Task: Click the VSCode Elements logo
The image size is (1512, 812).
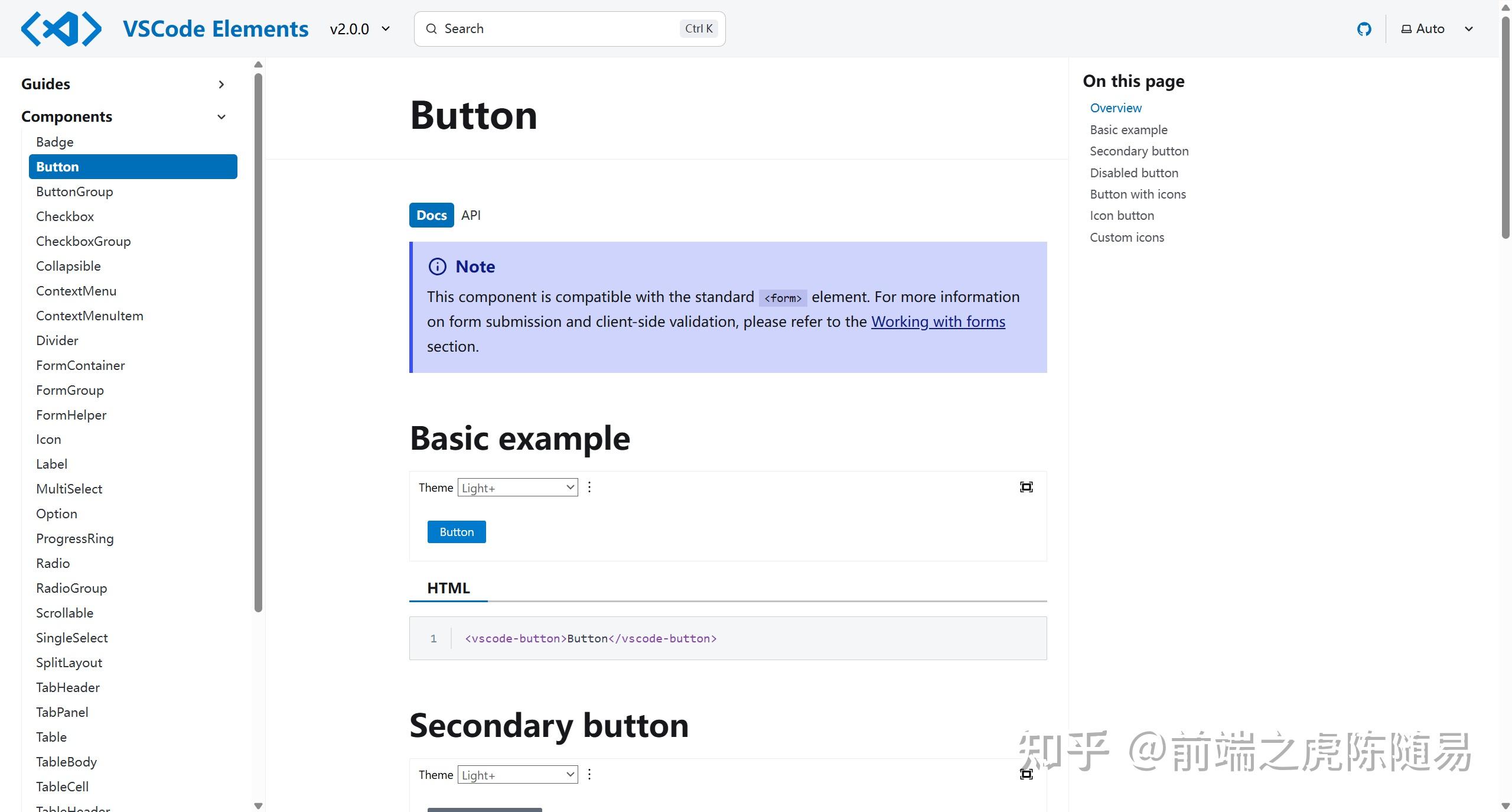Action: click(x=61, y=28)
